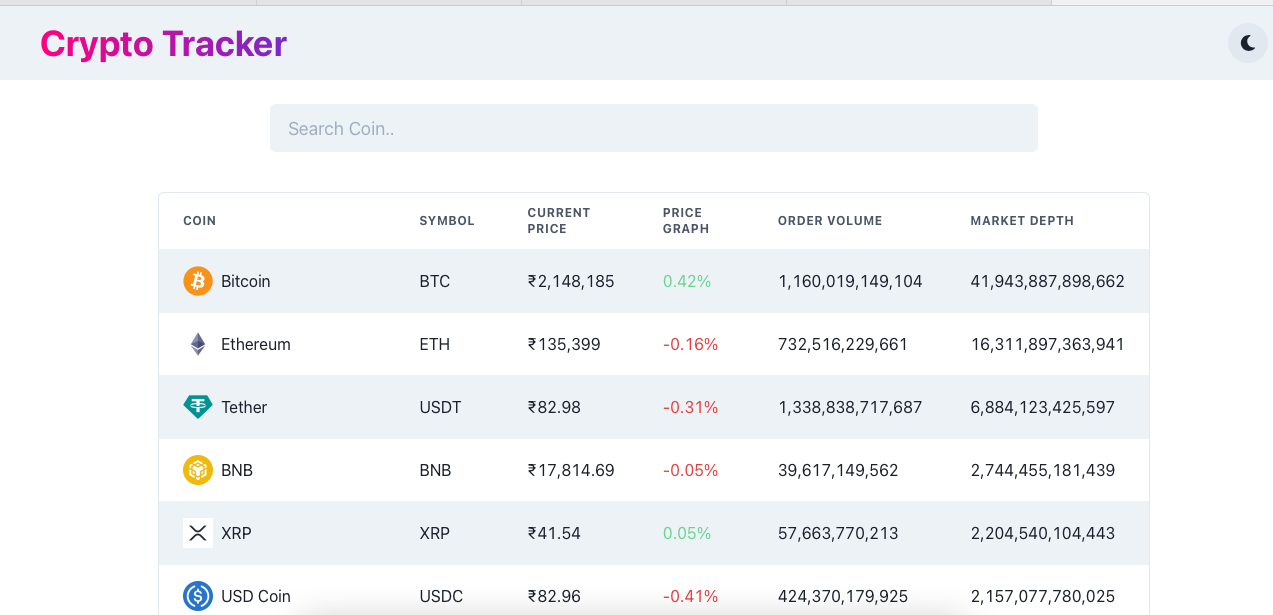Click the Search Coin input field
Viewport: 1273px width, 615px height.
(x=654, y=128)
